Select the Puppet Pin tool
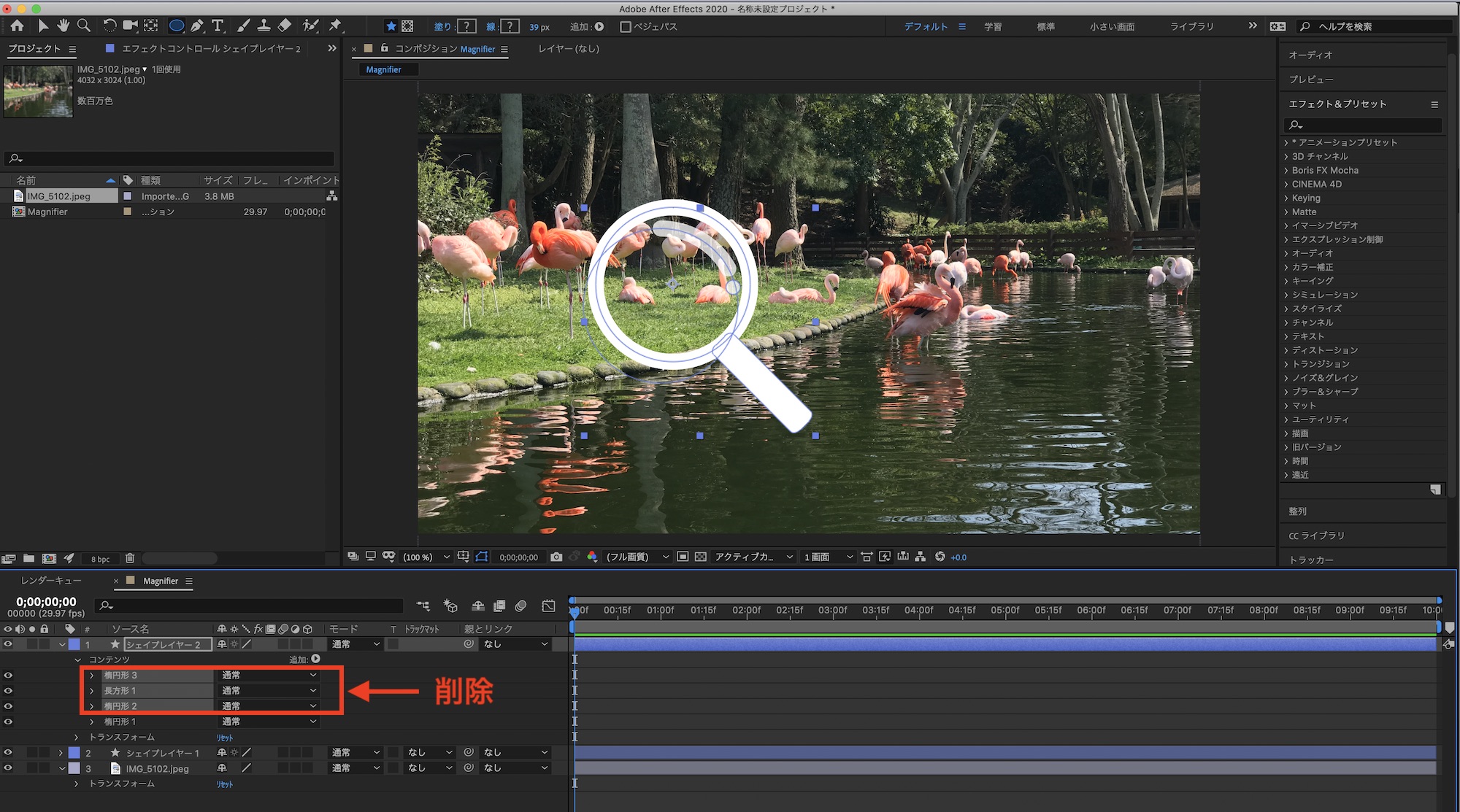1460x812 pixels. 335,26
